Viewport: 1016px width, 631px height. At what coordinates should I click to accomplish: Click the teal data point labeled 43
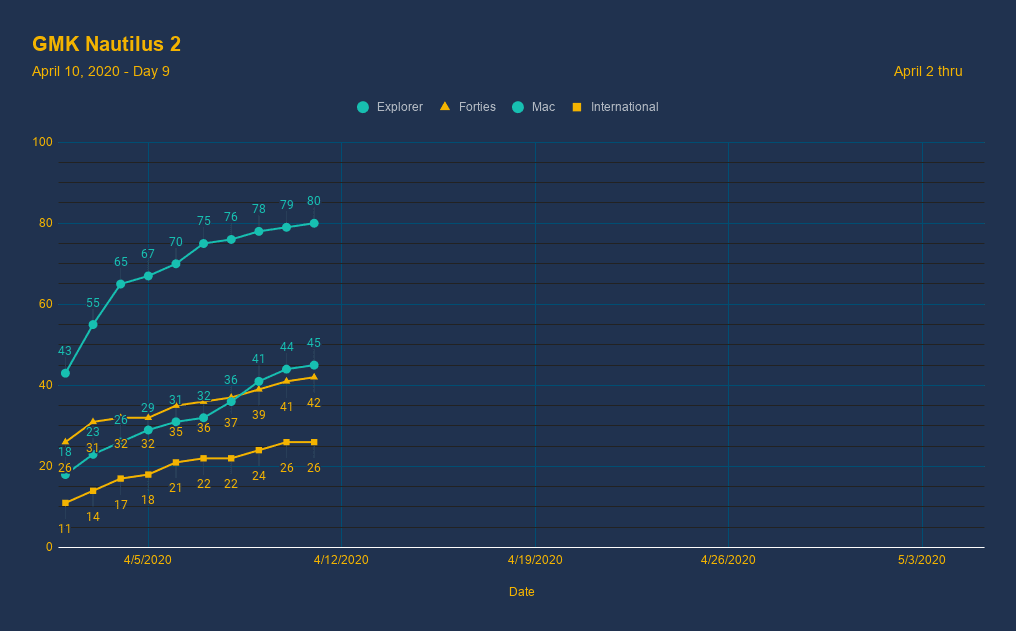65,373
